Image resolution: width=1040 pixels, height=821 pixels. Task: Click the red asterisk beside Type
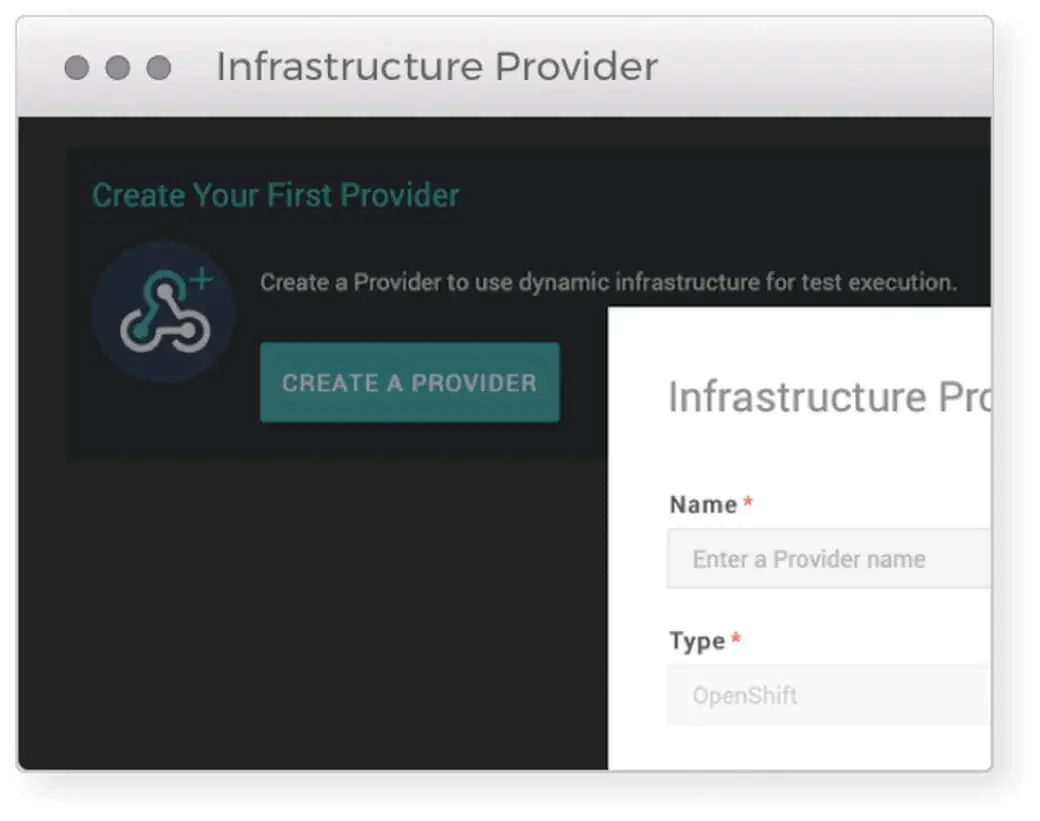[x=736, y=639]
